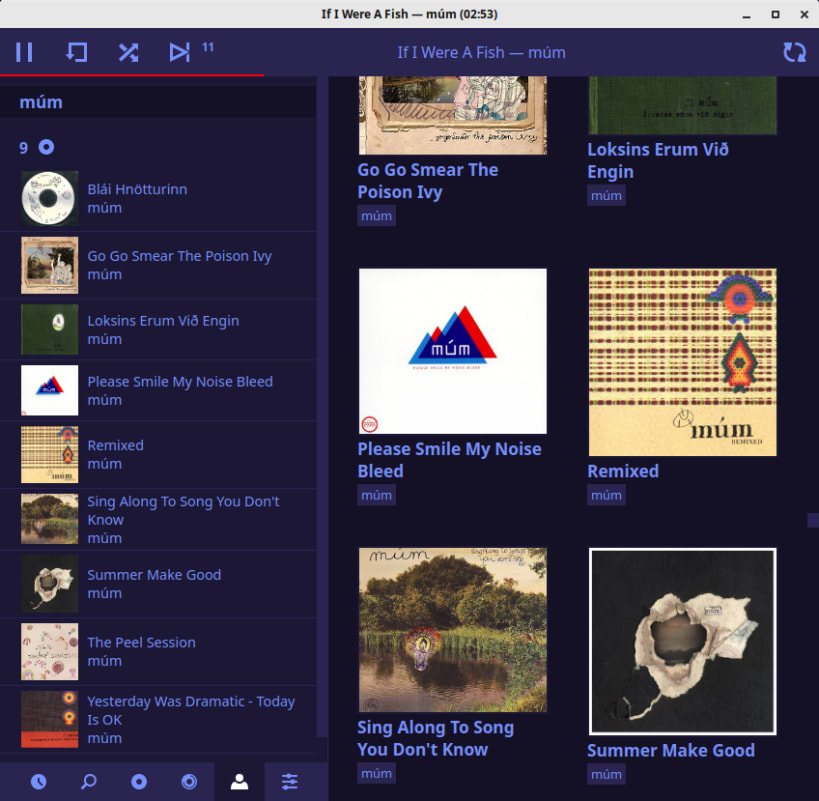Screen dimensions: 819x801
Task: Select The Peel Session list row
Action: (x=158, y=651)
